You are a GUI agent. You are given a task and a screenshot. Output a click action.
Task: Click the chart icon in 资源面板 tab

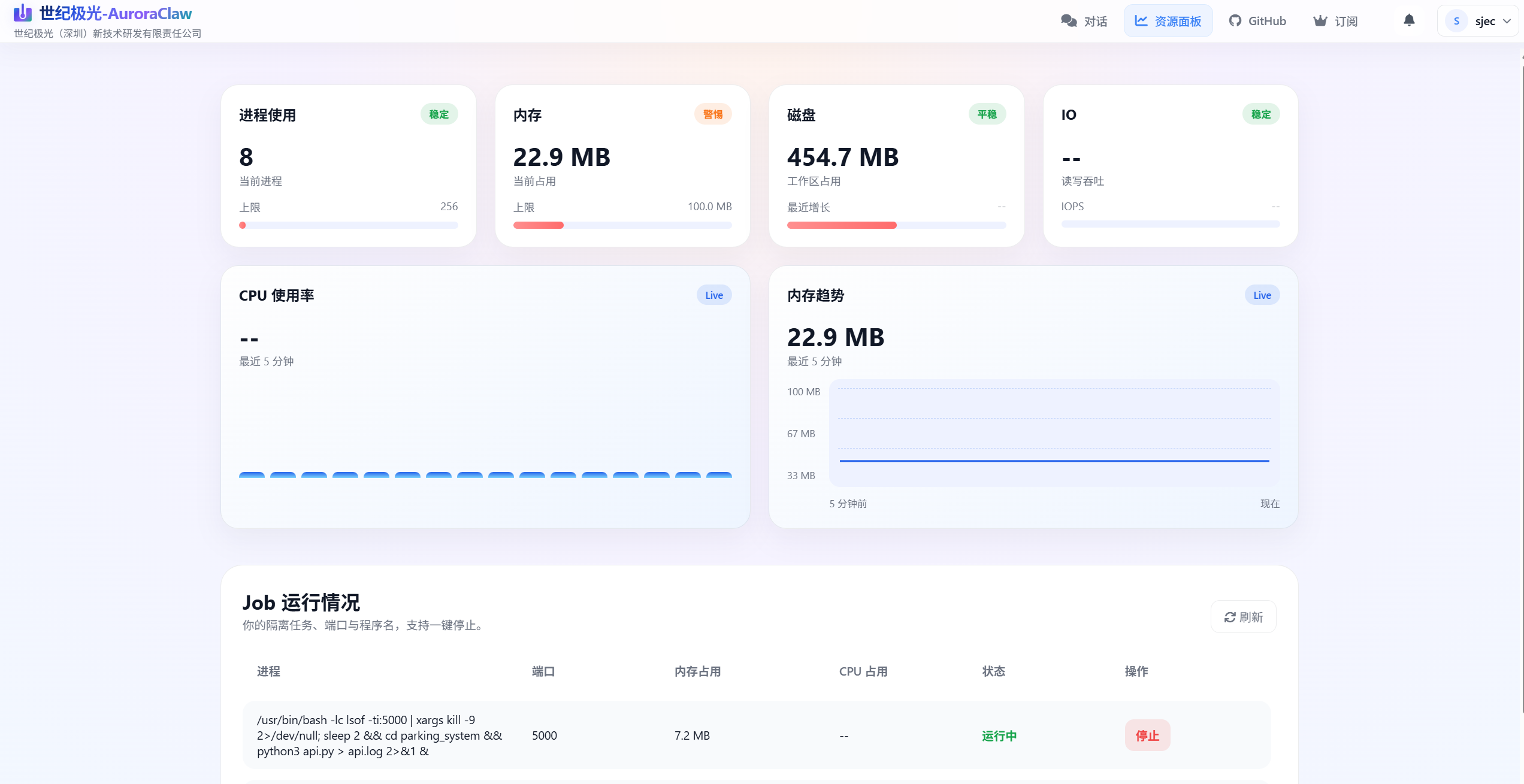click(x=1141, y=21)
